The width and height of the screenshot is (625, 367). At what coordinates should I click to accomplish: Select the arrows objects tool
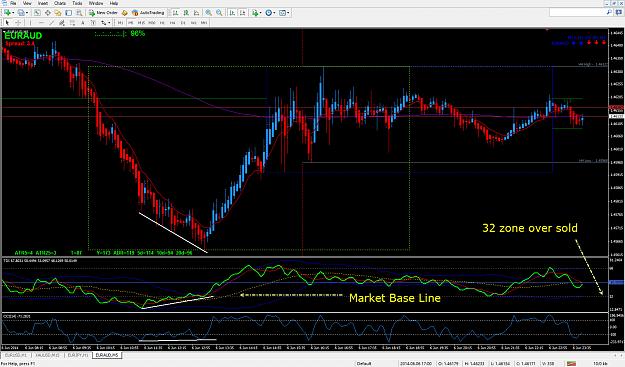(x=104, y=23)
